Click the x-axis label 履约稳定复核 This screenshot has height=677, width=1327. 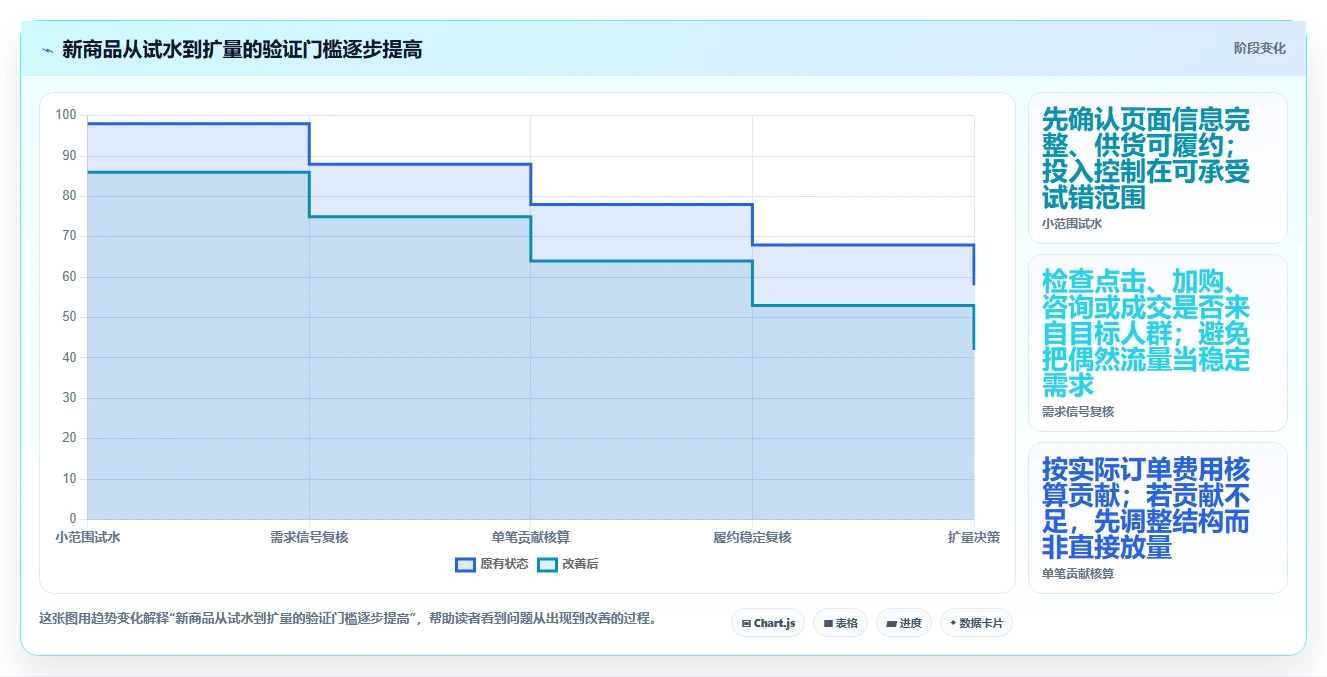[752, 537]
